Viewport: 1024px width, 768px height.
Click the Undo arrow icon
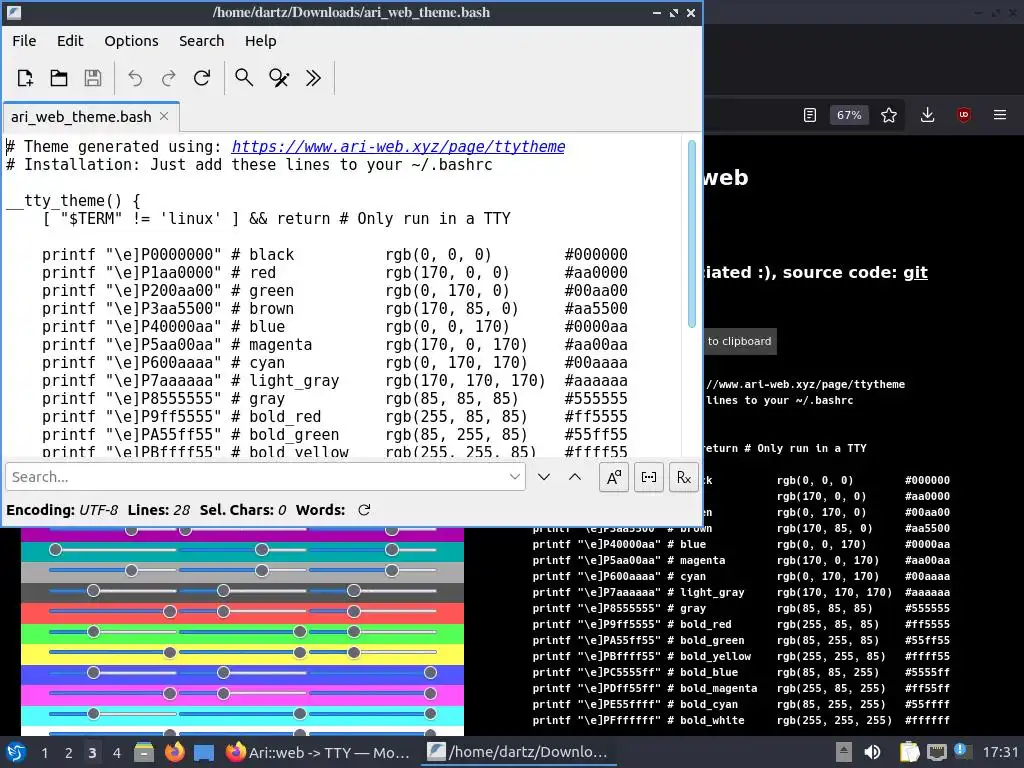click(x=135, y=78)
